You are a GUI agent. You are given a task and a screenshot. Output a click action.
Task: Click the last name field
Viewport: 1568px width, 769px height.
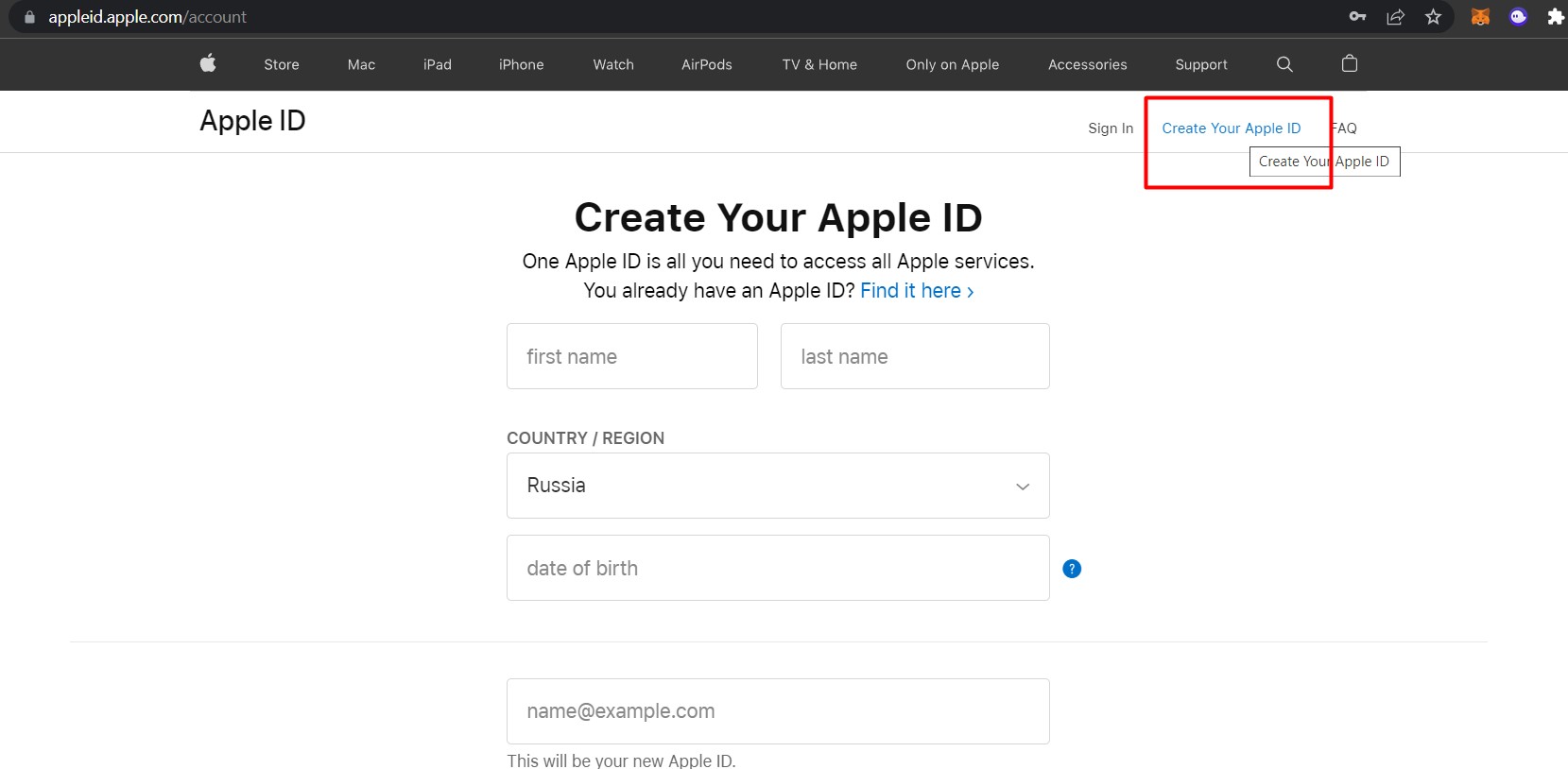coord(915,356)
